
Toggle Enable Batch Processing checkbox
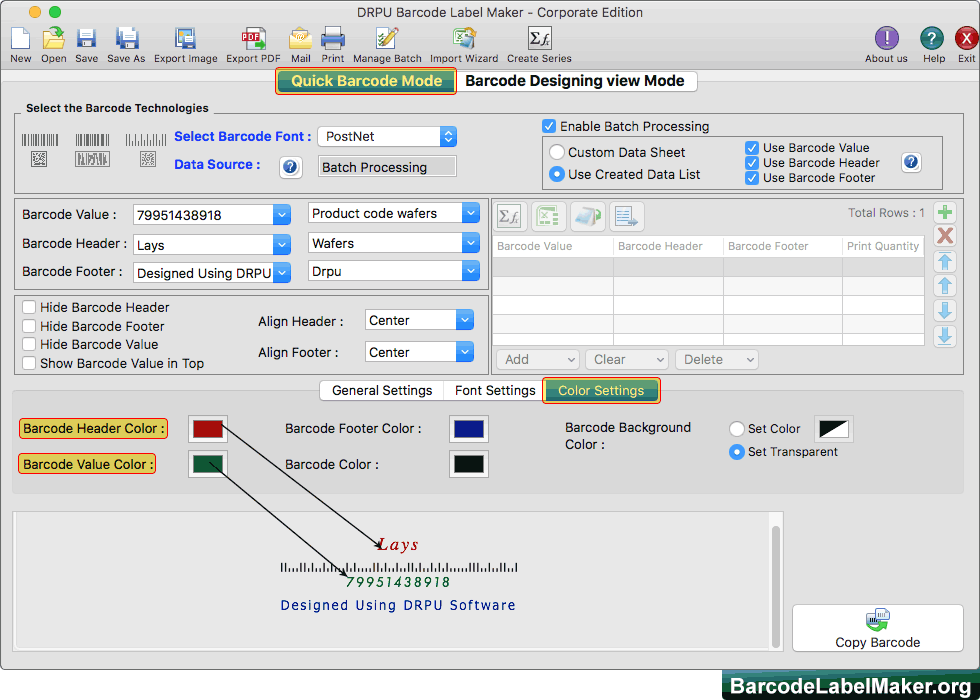tap(549, 126)
